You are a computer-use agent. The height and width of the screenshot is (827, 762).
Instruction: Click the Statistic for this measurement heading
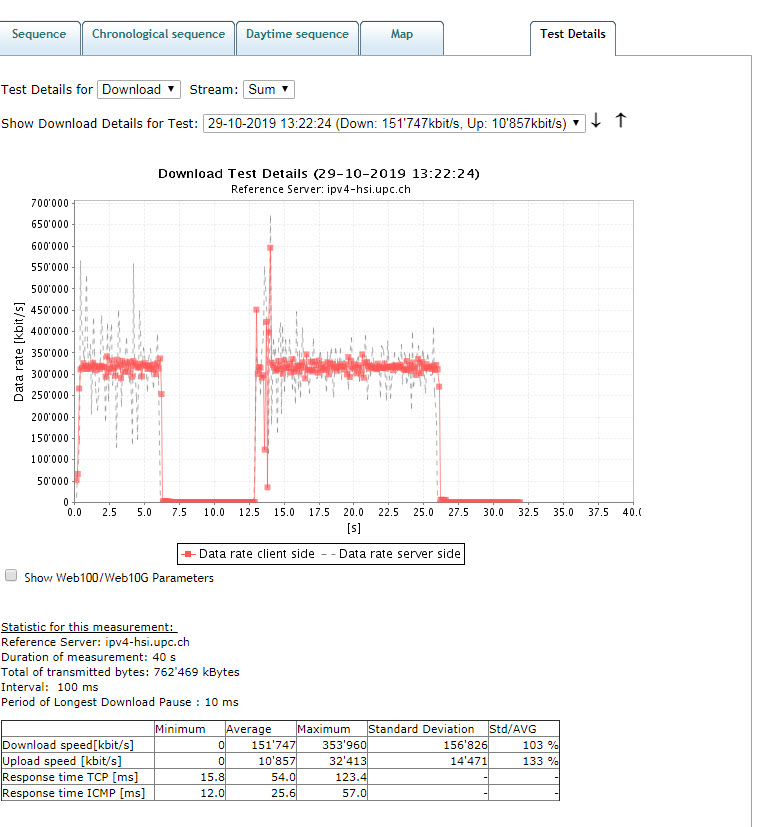87,627
